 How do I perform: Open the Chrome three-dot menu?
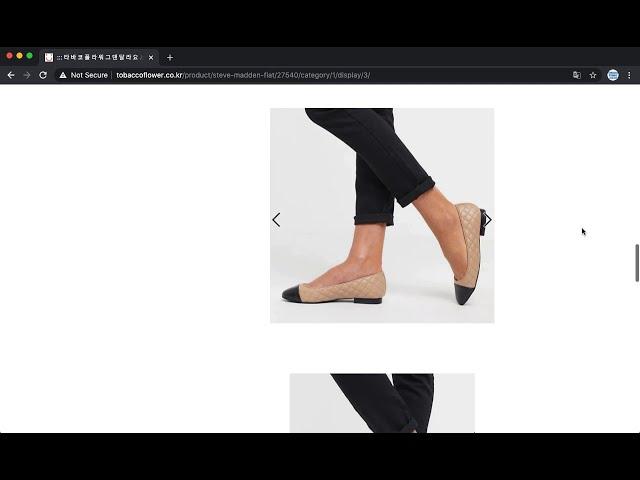[x=629, y=75]
